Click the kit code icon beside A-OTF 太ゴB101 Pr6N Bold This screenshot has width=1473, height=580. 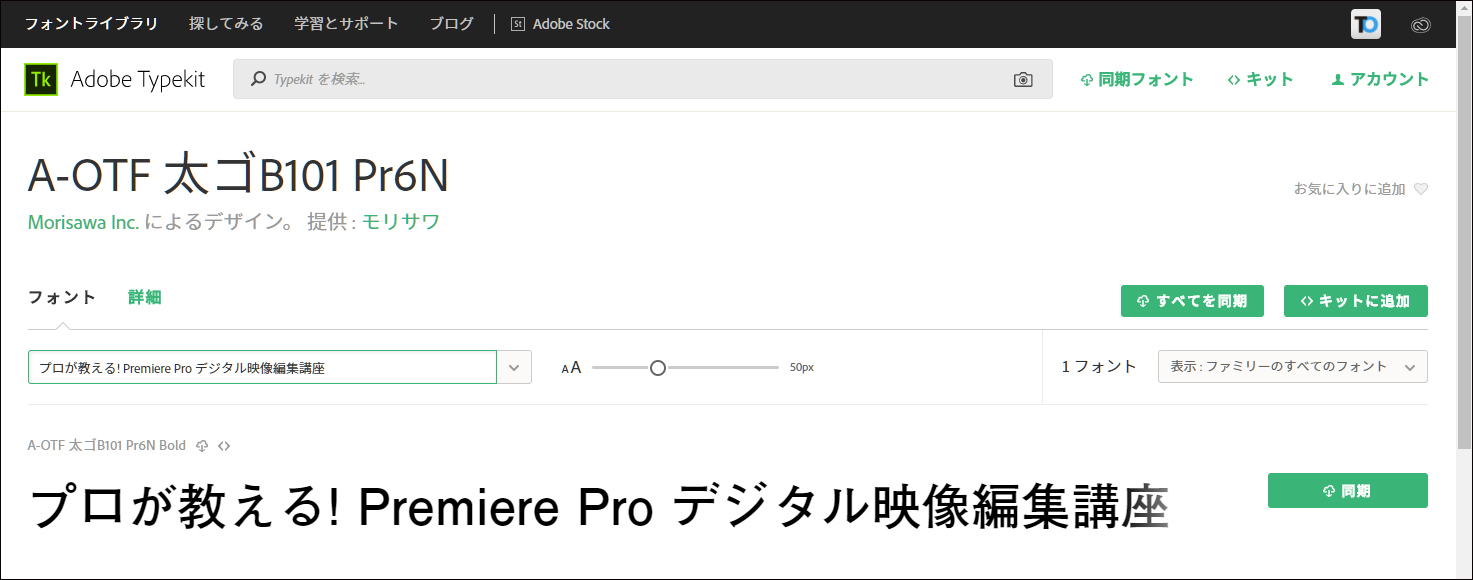224,446
